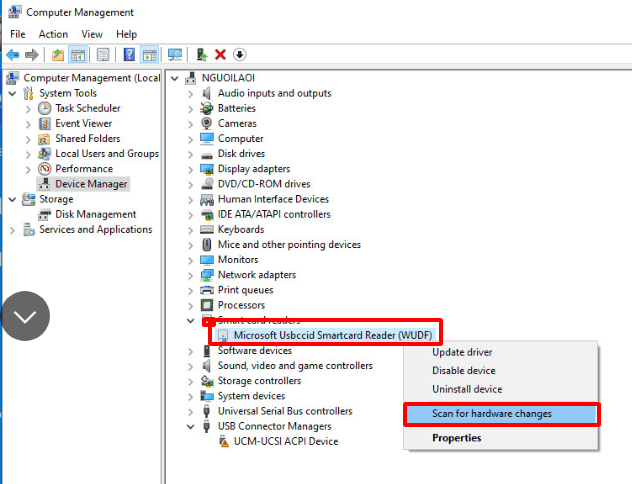Image resolution: width=632 pixels, height=484 pixels.
Task: Expand the Batteries category arrow
Action: point(190,109)
